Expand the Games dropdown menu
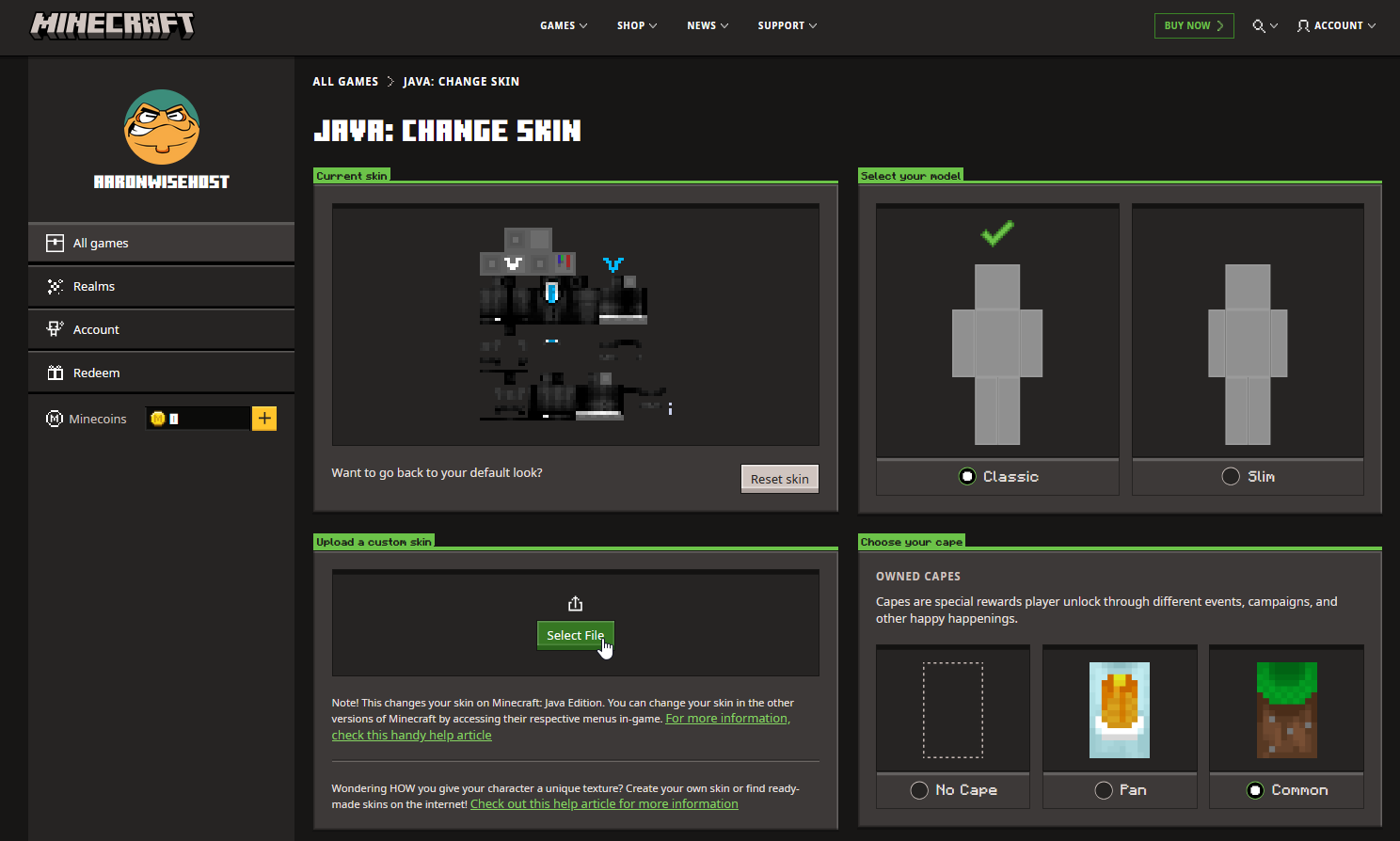The image size is (1400, 841). 564,26
